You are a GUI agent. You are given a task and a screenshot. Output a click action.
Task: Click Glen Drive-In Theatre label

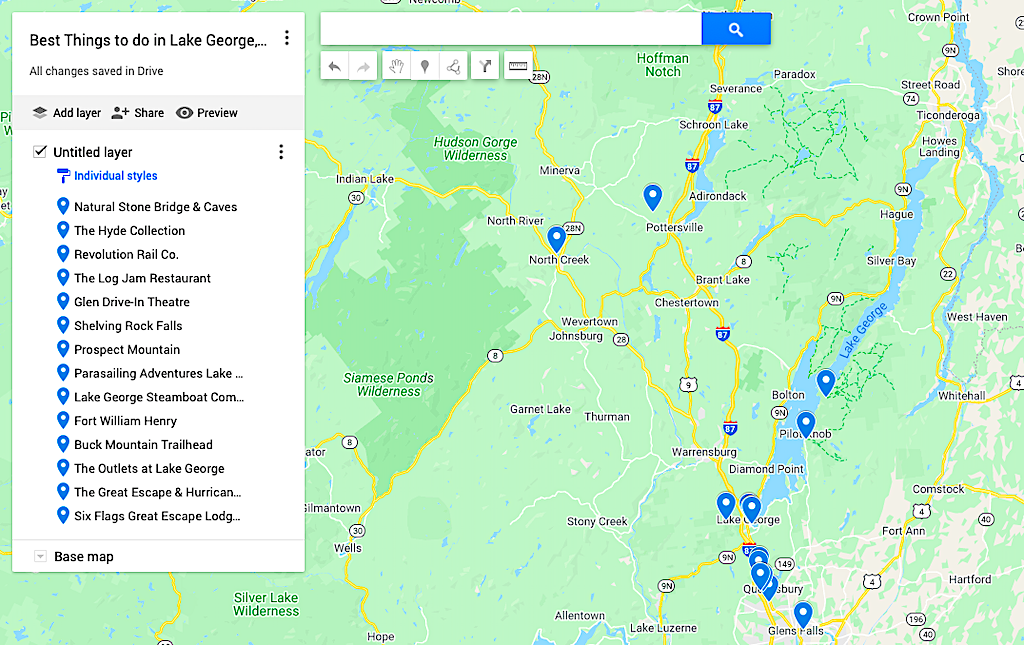tap(132, 302)
